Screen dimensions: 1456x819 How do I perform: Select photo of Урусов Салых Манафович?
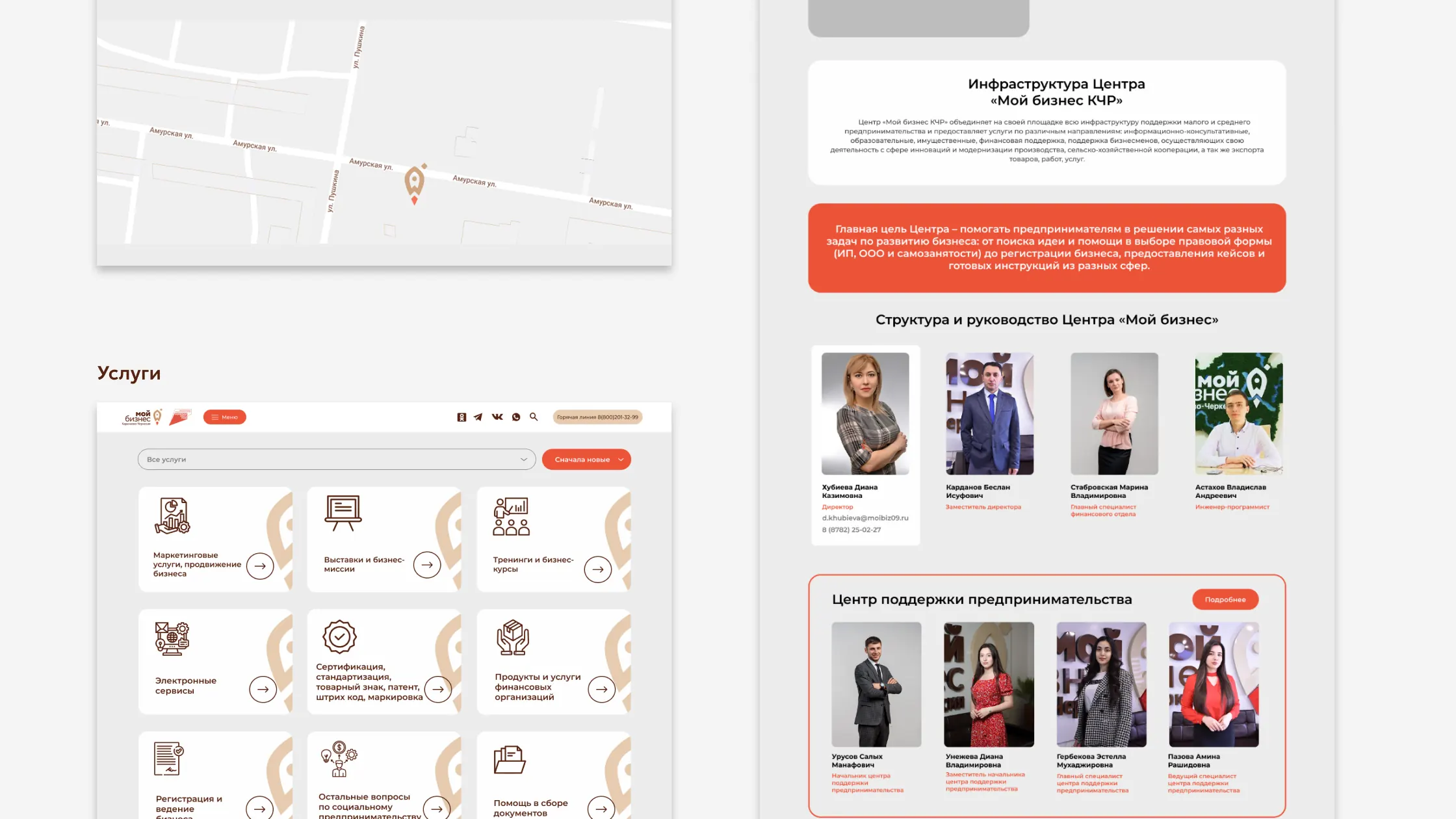tap(876, 684)
